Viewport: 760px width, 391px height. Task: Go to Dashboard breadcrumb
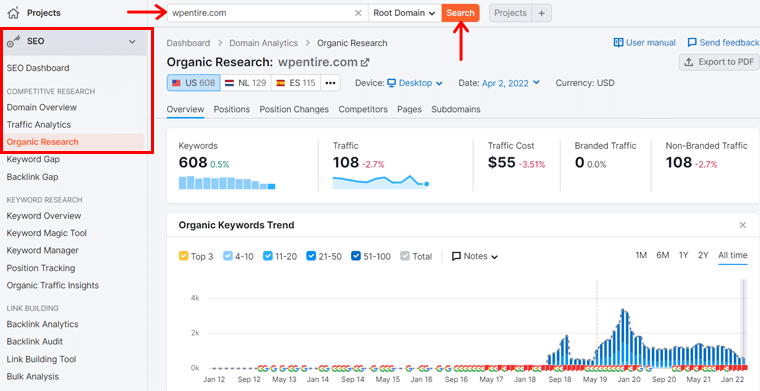(189, 43)
